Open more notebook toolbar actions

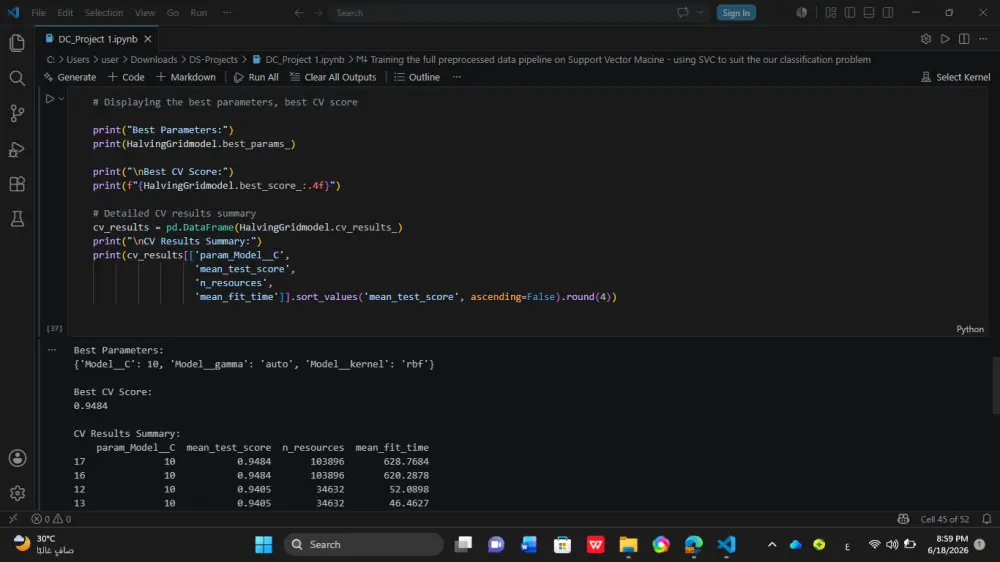click(457, 77)
